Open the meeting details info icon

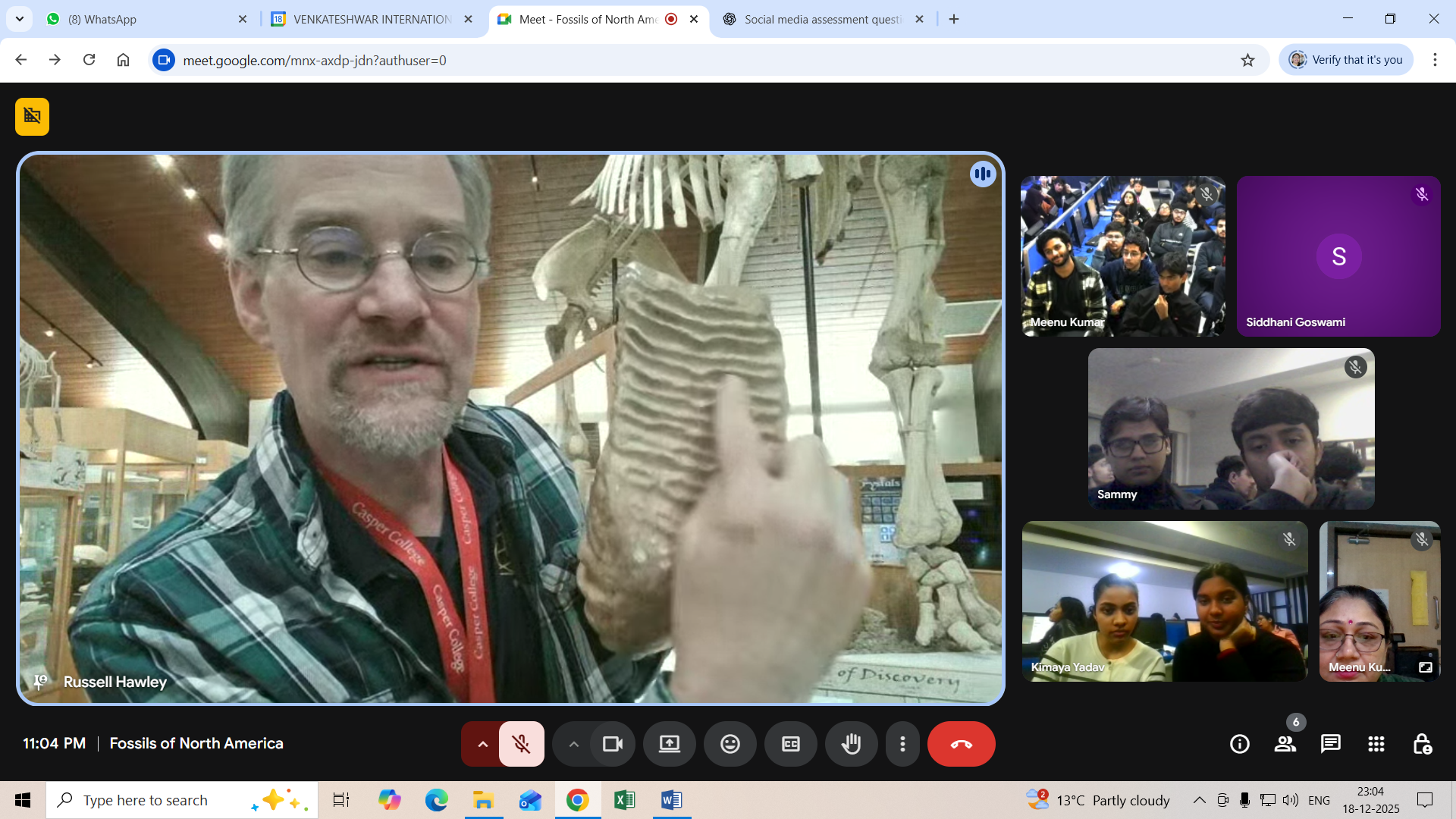(x=1239, y=744)
